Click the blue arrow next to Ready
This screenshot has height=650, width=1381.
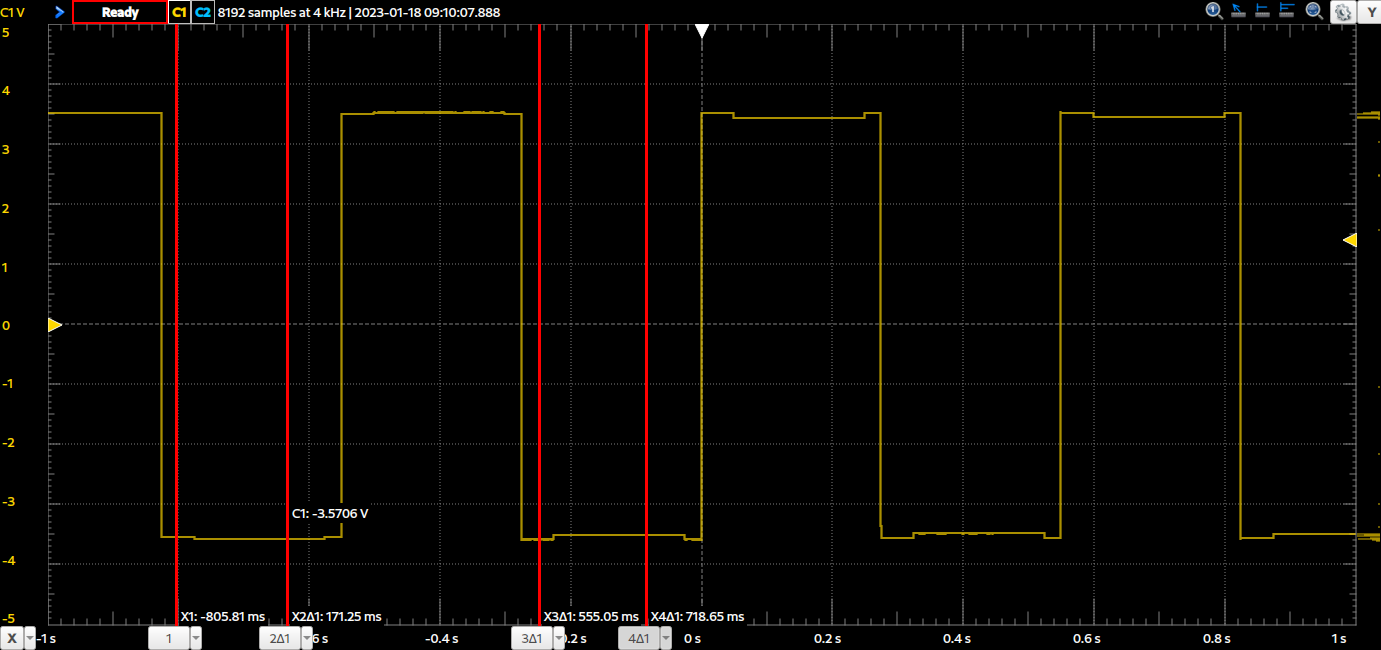[x=59, y=12]
